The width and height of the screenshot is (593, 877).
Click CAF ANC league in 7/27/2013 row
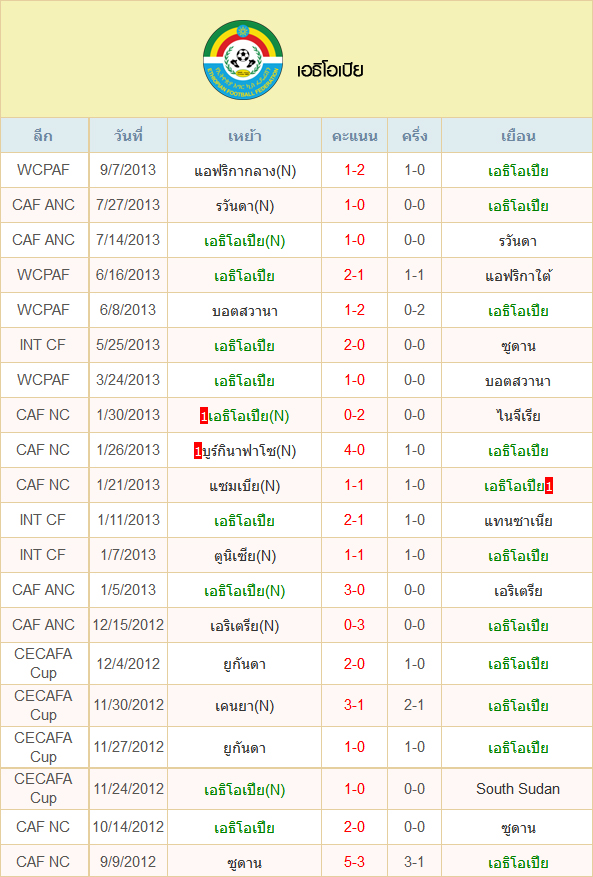(44, 205)
